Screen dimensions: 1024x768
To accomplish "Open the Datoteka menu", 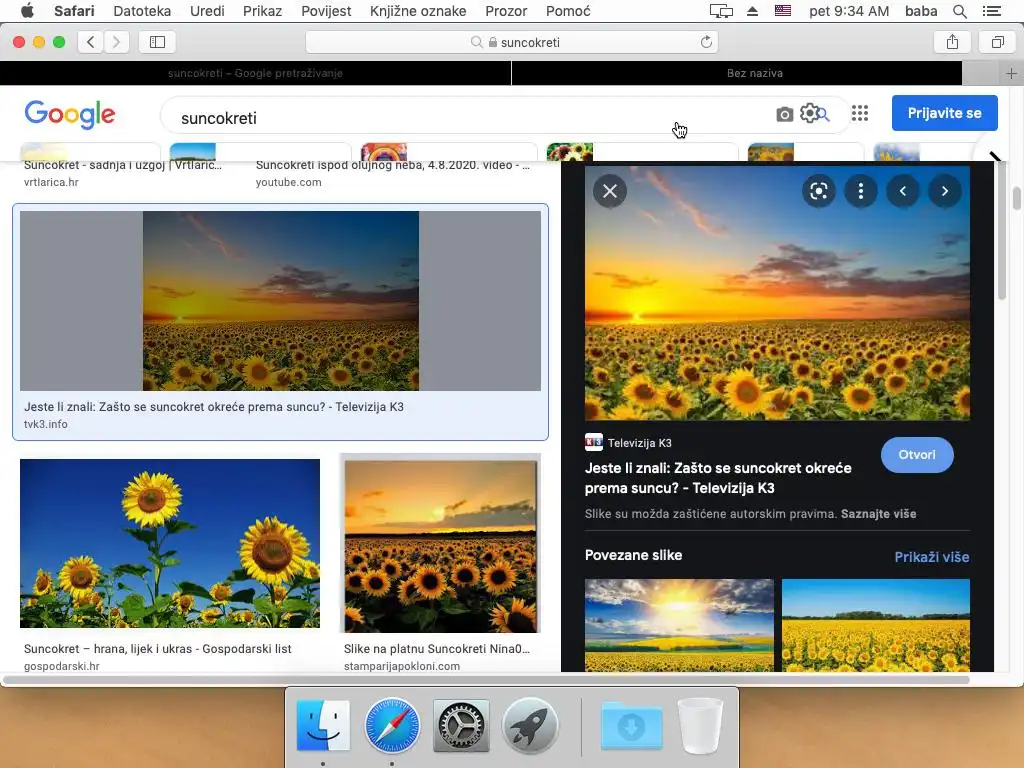I will [x=142, y=11].
